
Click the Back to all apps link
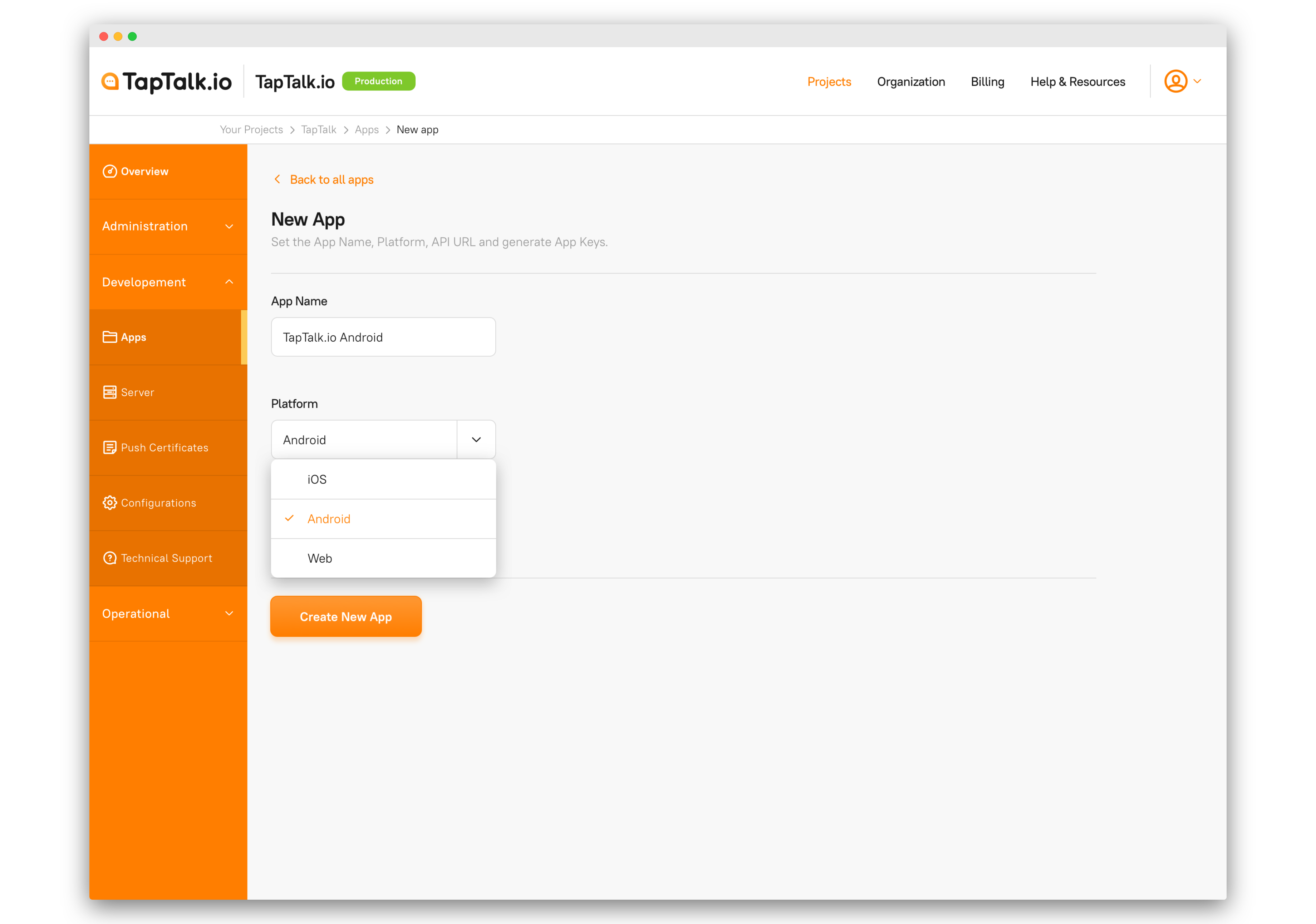coord(332,179)
